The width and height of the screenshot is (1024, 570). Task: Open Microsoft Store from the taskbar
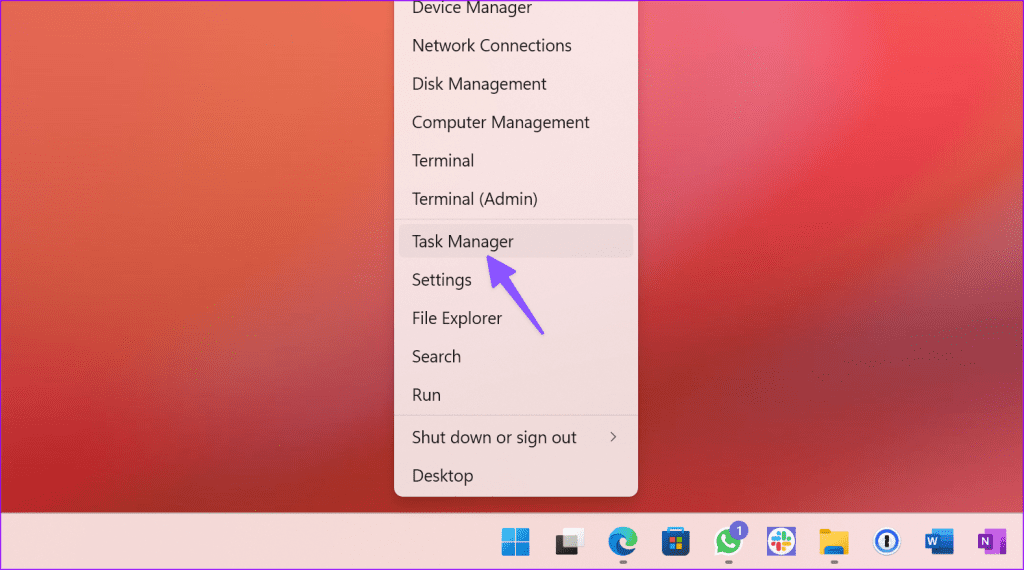pos(675,541)
